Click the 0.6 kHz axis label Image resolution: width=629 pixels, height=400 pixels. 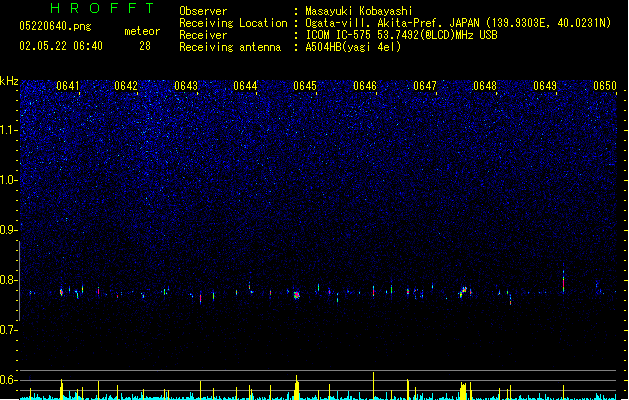8,380
